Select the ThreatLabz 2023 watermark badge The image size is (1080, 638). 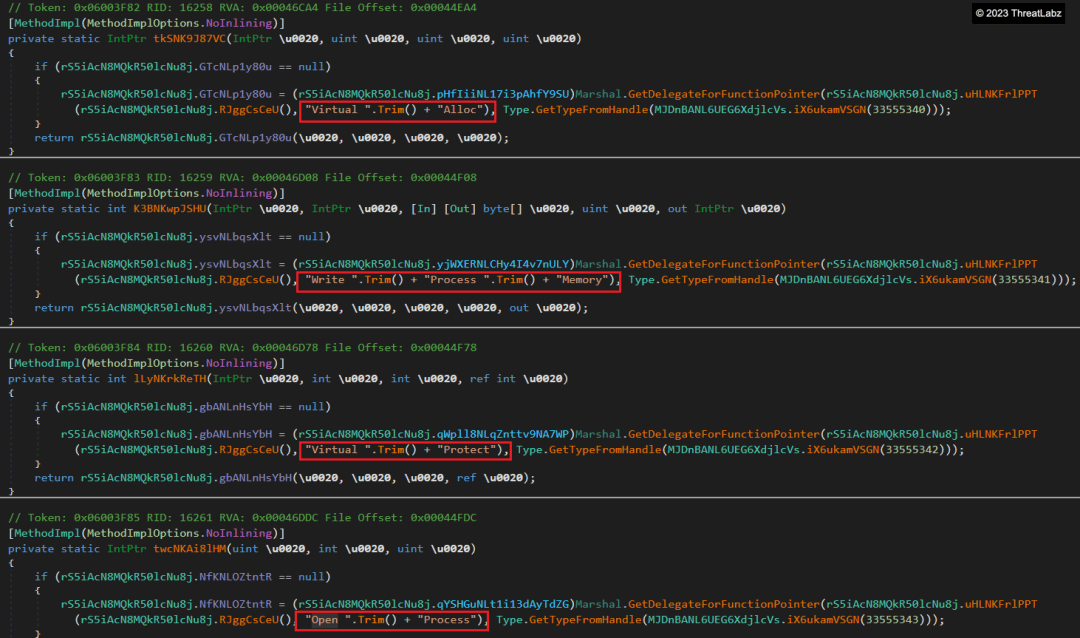tap(1017, 14)
